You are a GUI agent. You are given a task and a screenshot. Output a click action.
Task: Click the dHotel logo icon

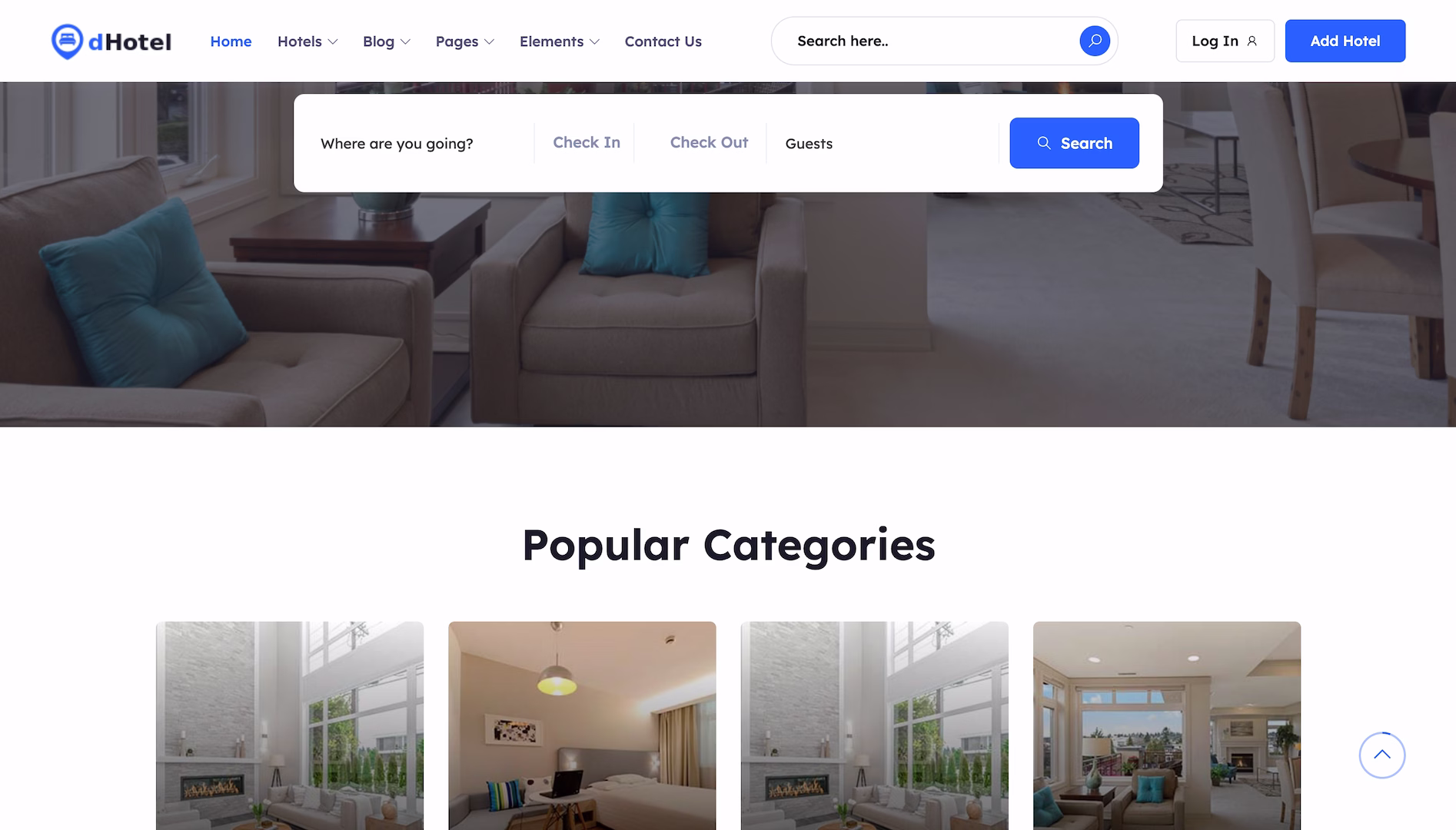coord(67,41)
